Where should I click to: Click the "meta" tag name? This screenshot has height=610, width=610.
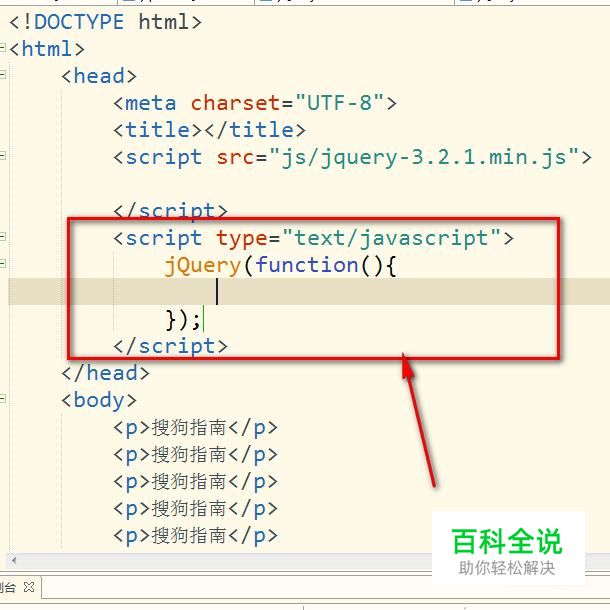pos(150,103)
